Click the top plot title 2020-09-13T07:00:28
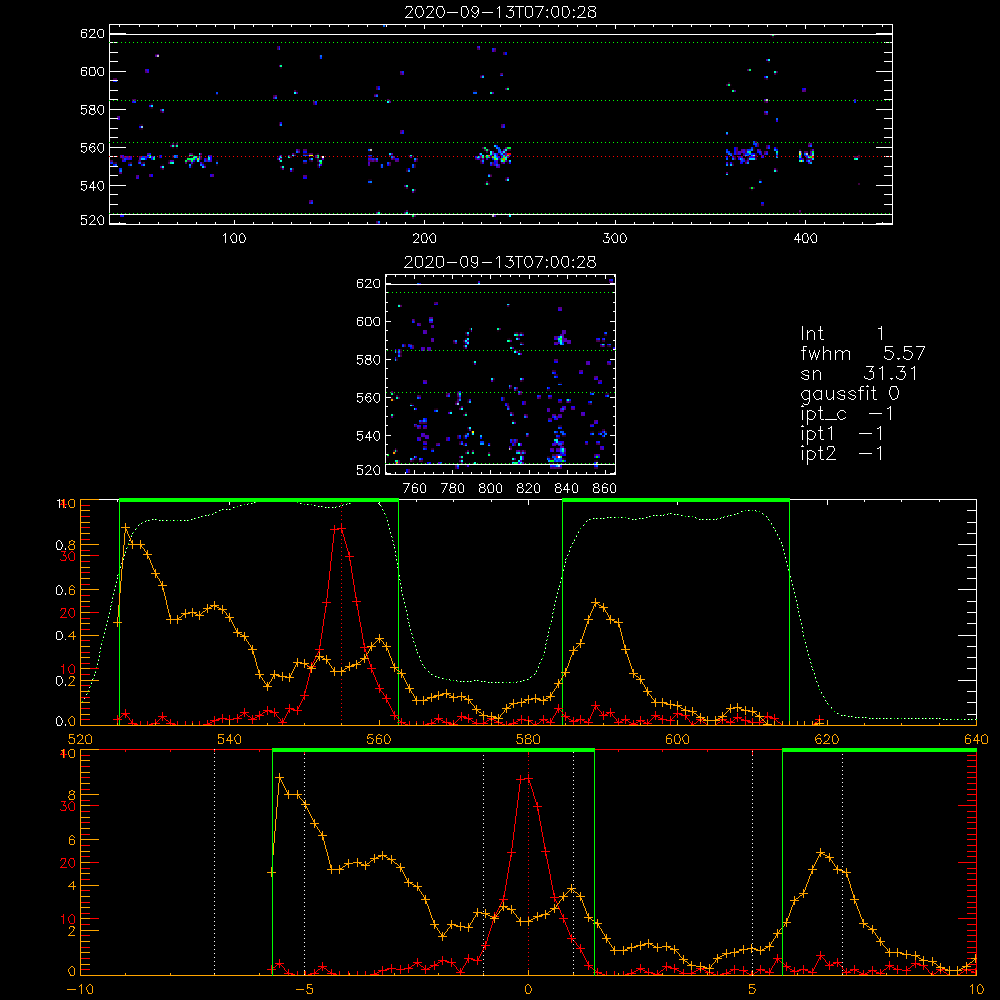1000x1000 pixels. coord(500,12)
